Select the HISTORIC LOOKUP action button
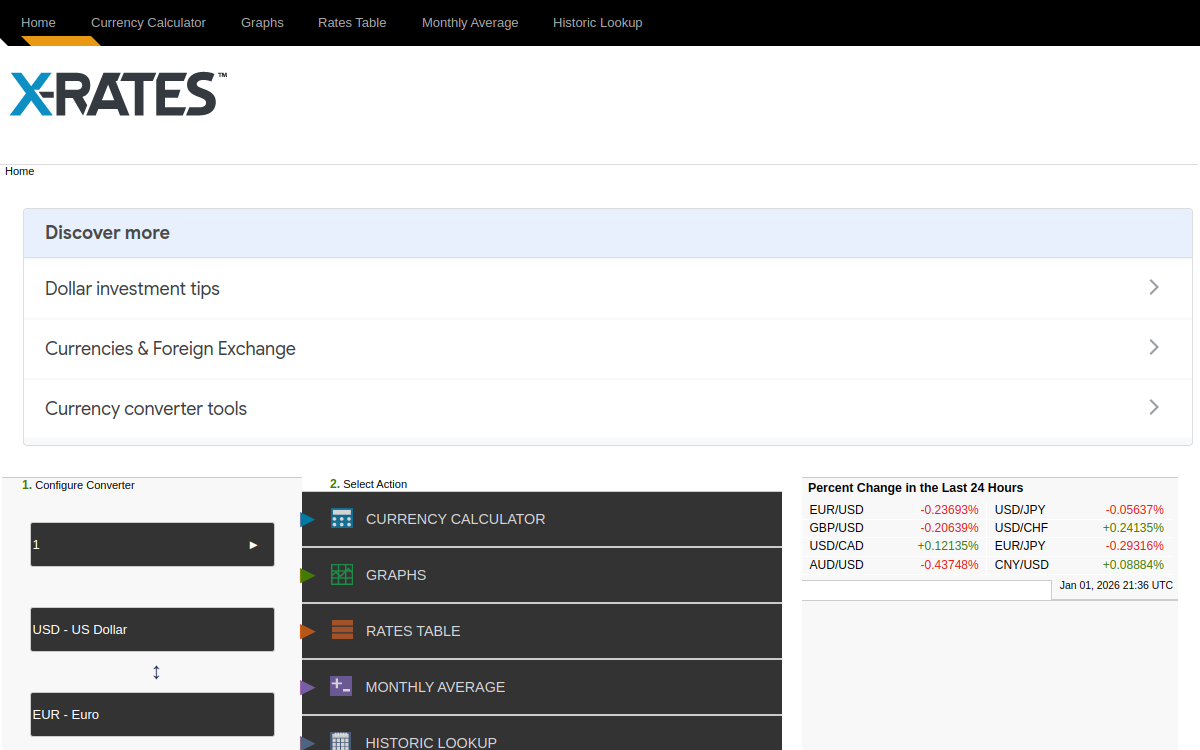Screen dimensions: 1200x750 pyautogui.click(x=542, y=733)
